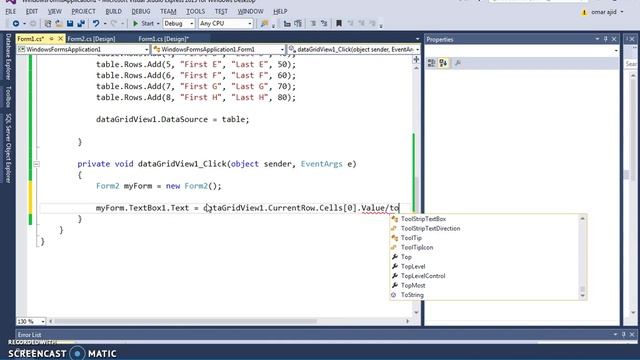Image resolution: width=640 pixels, height=360 pixels.
Task: Open the HELP menu
Action: click(280, 11)
